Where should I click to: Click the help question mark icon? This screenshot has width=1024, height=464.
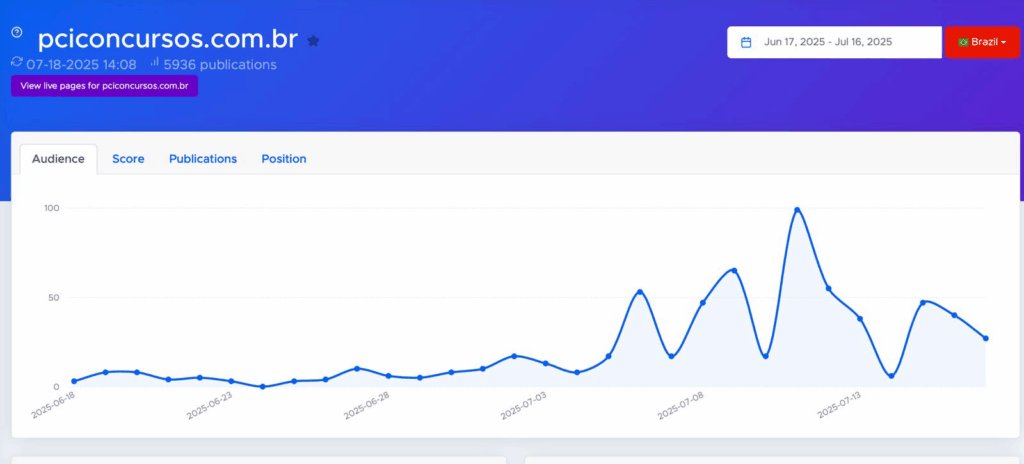(x=16, y=32)
